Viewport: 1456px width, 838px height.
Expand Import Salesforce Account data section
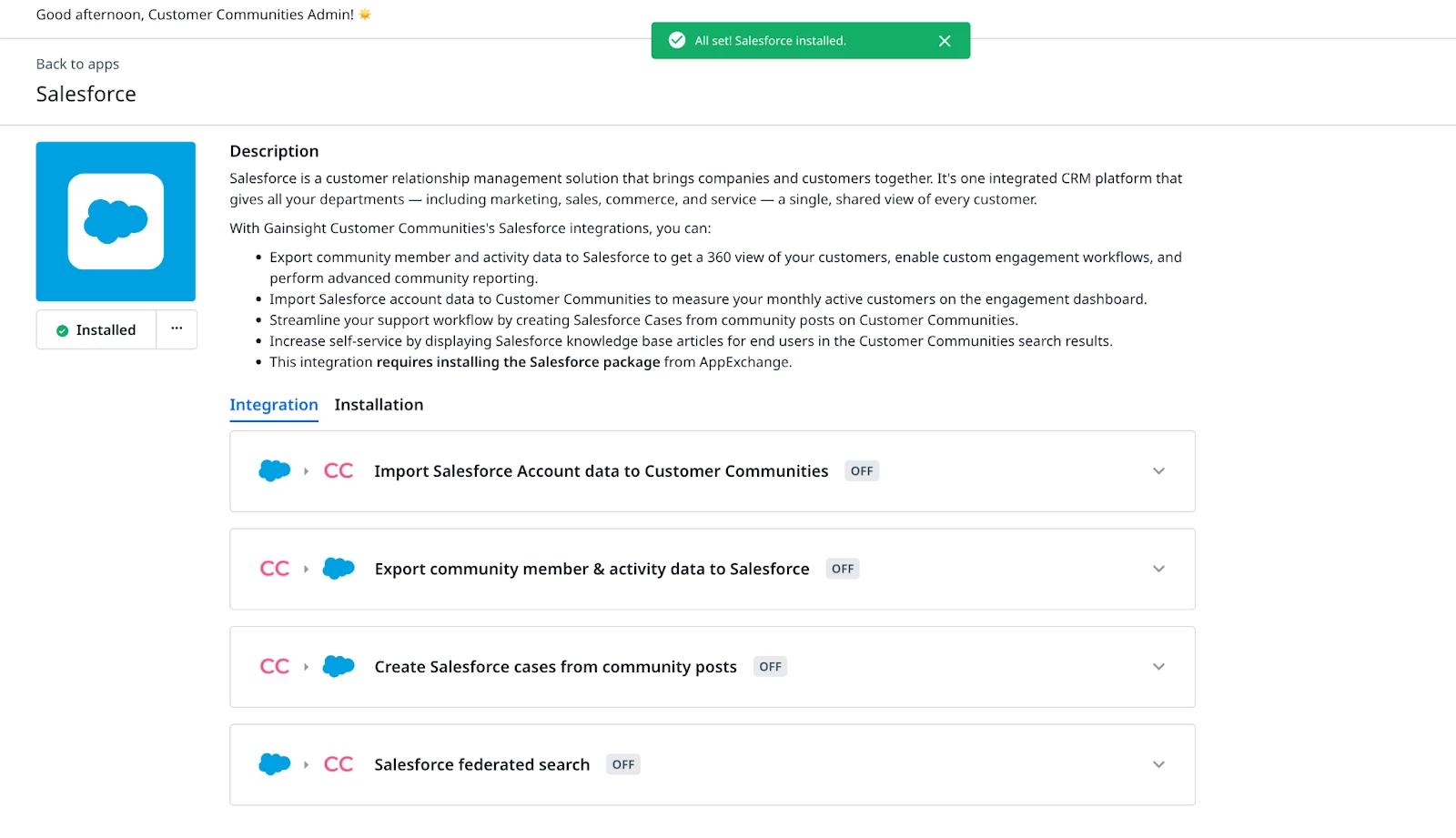click(x=1158, y=471)
